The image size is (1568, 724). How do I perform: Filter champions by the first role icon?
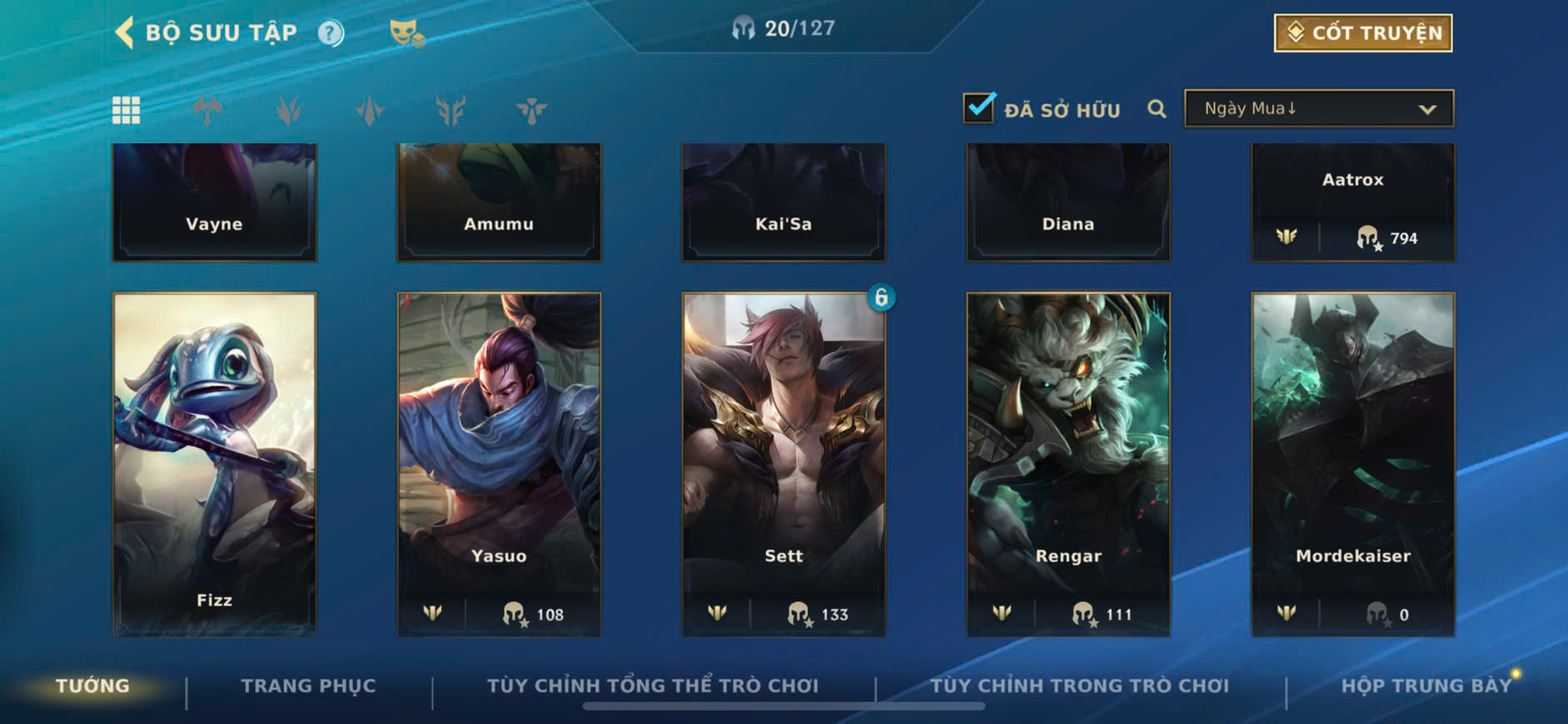click(207, 110)
